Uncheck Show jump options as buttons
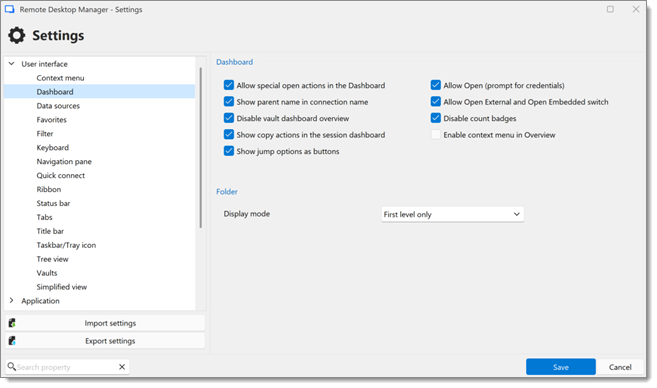The height and width of the screenshot is (388, 657). 229,151
